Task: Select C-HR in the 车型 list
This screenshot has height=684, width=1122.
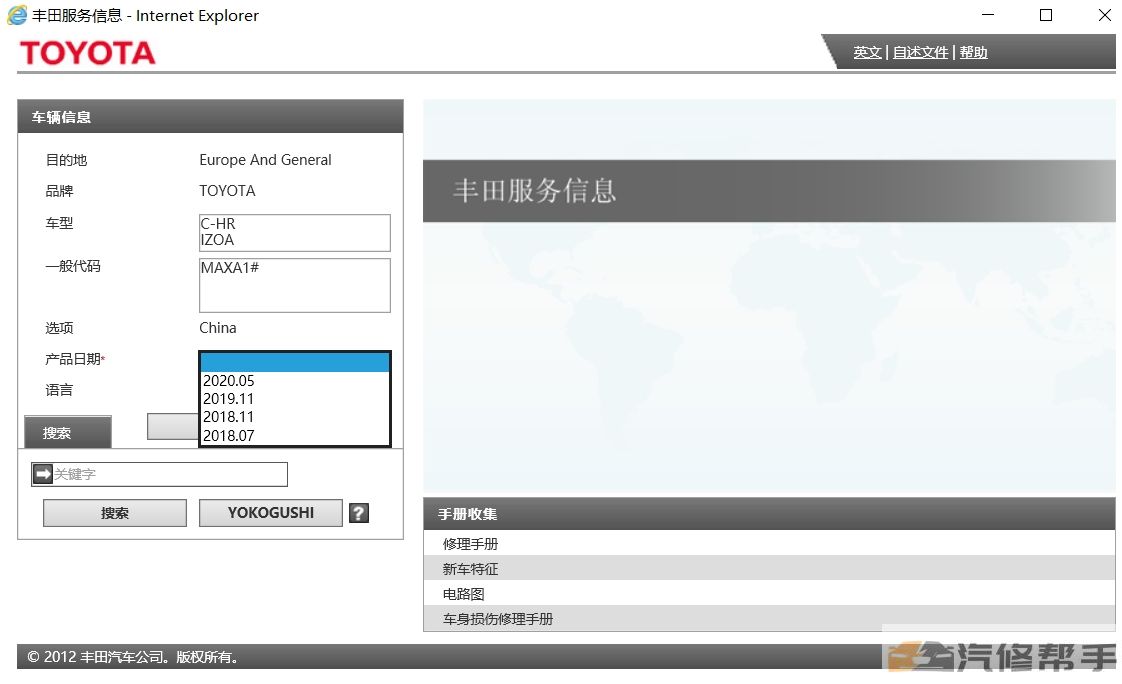Action: click(295, 224)
